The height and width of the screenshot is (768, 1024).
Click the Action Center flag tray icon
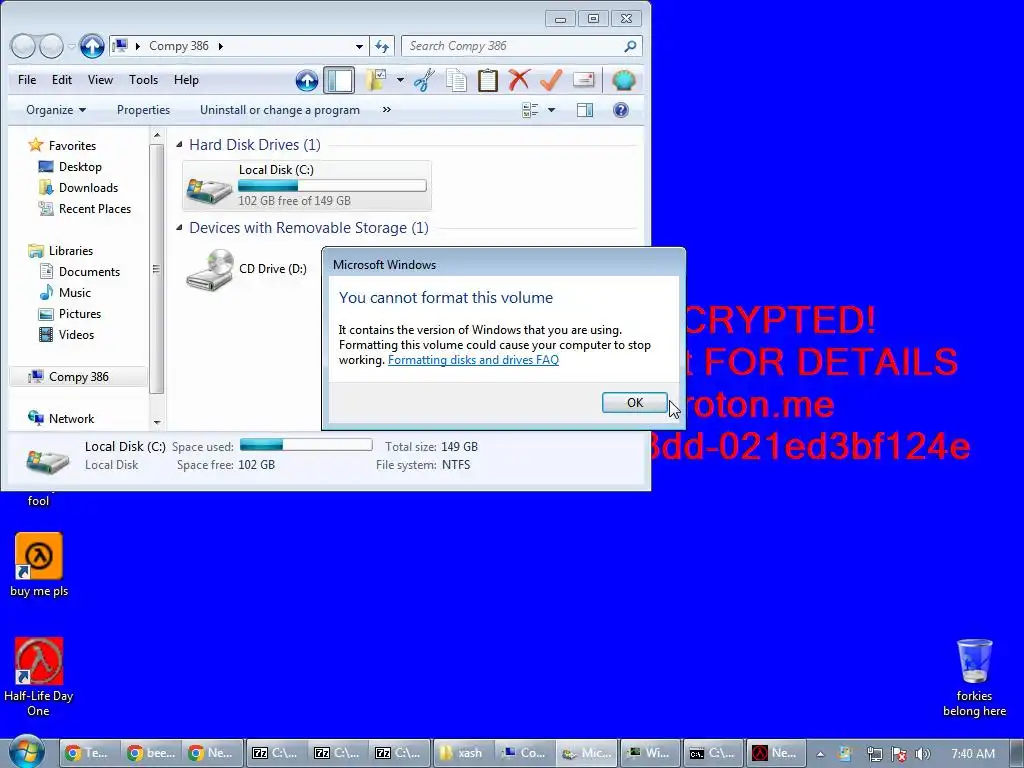[899, 754]
